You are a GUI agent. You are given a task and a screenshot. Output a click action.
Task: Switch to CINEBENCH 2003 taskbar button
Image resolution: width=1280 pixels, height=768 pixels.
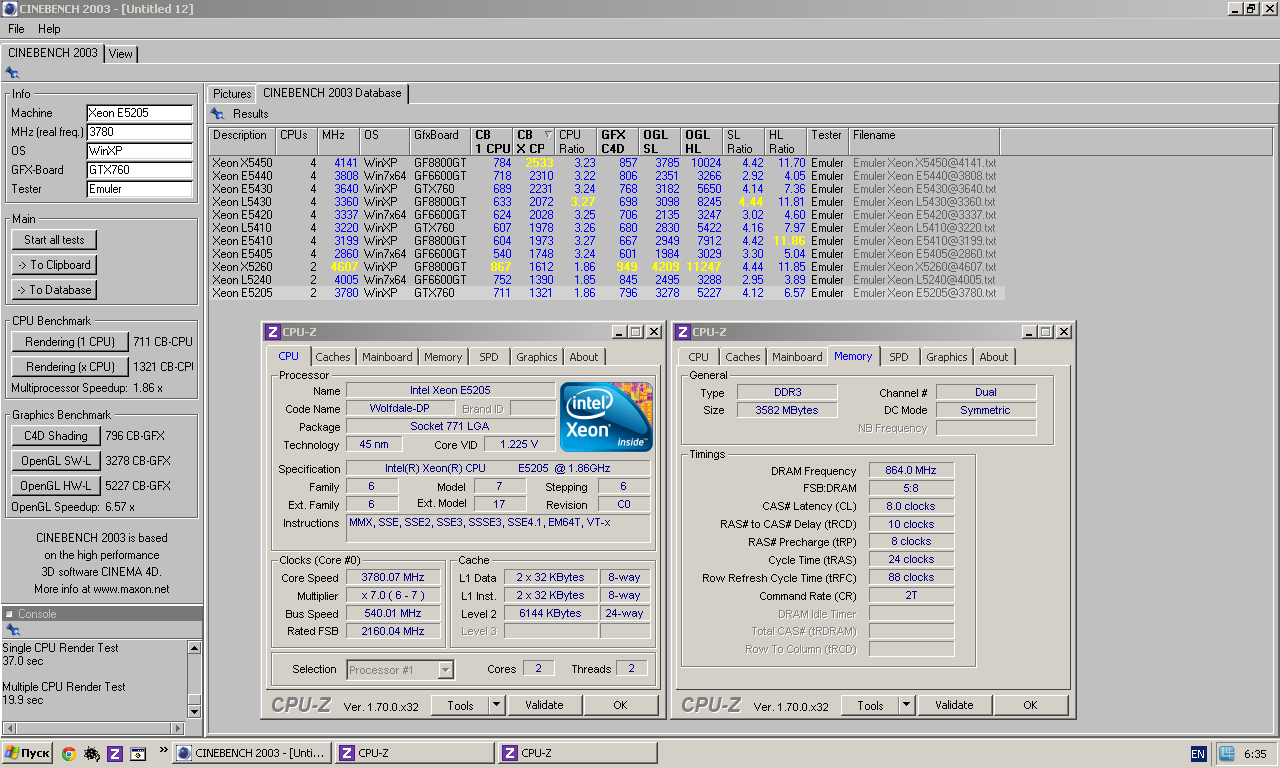click(x=252, y=753)
